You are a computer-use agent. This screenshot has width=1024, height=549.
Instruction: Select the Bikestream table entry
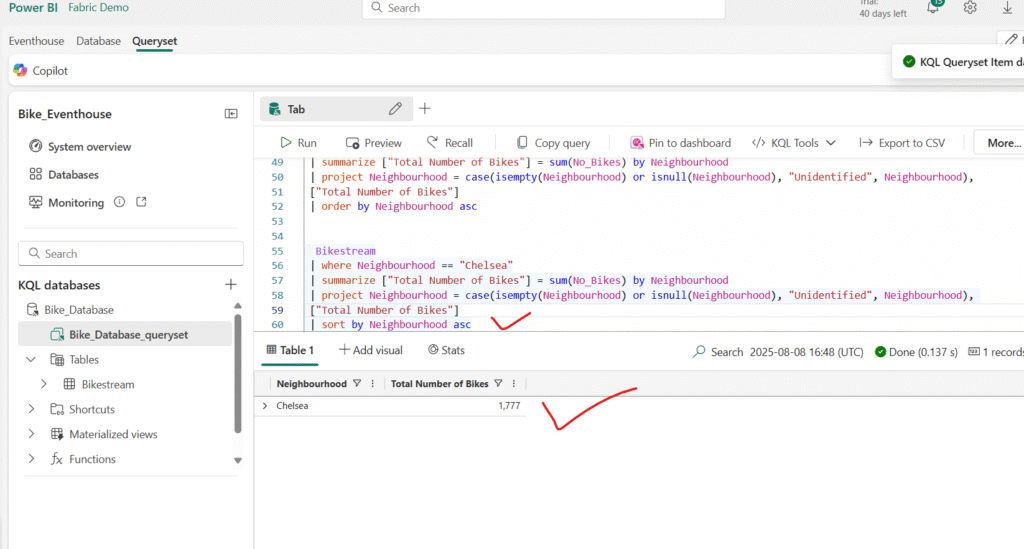pos(99,384)
